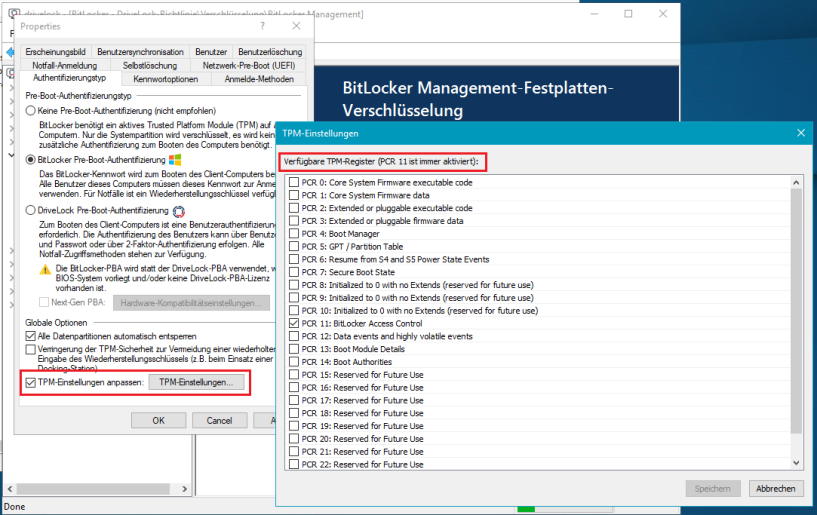The height and width of the screenshot is (515, 817).
Task: Click left arrow of main window horizontal scrollbar
Action: pyautogui.click(x=10, y=489)
